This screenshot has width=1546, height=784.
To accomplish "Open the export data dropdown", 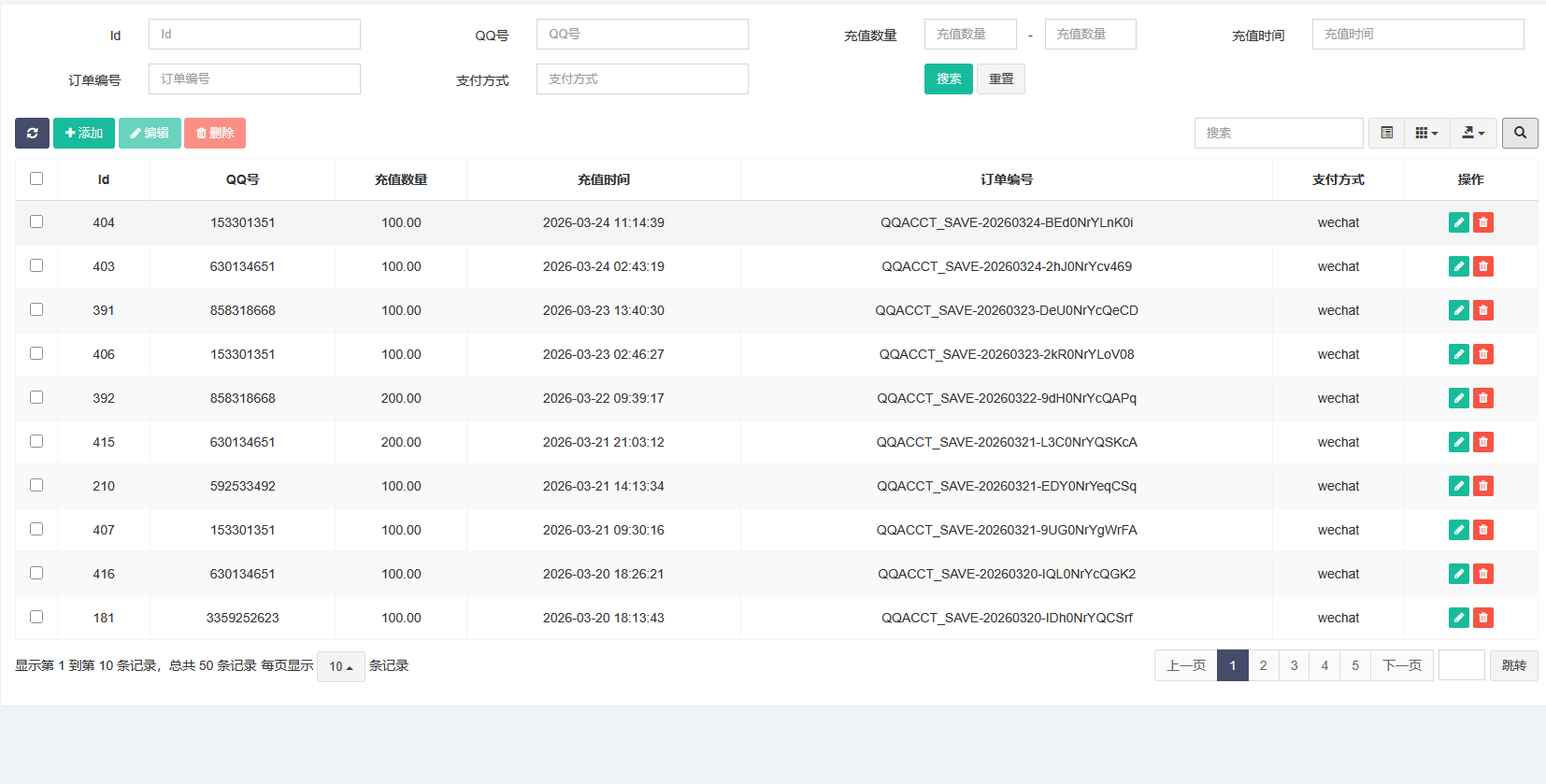I will click(1473, 133).
